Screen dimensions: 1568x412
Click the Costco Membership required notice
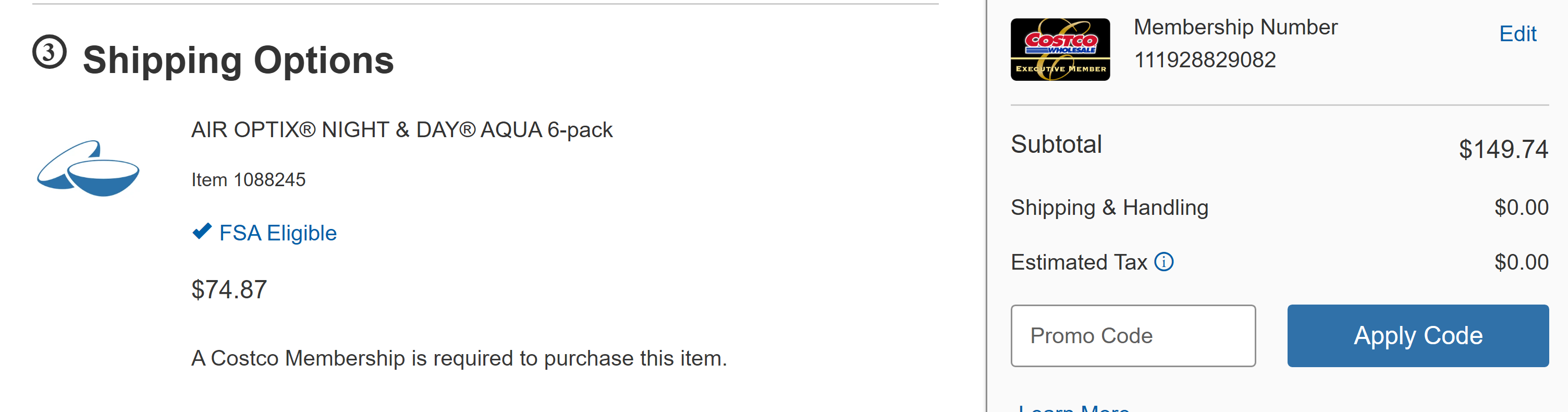pos(459,358)
